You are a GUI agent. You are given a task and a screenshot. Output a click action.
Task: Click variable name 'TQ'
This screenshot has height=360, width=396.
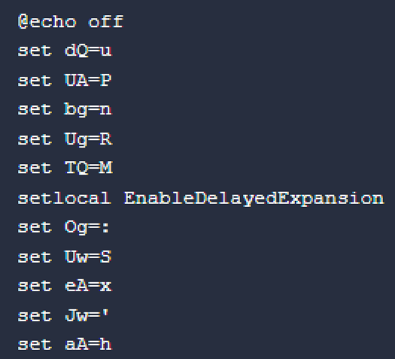click(76, 168)
